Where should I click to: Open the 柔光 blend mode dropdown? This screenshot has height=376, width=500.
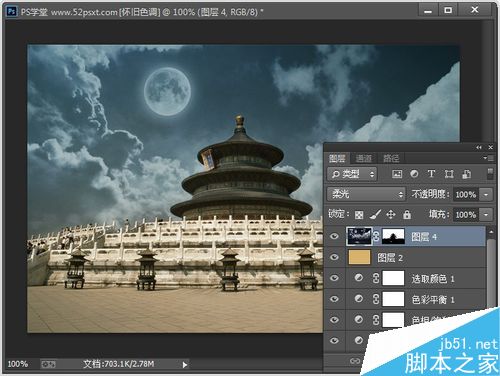point(366,194)
